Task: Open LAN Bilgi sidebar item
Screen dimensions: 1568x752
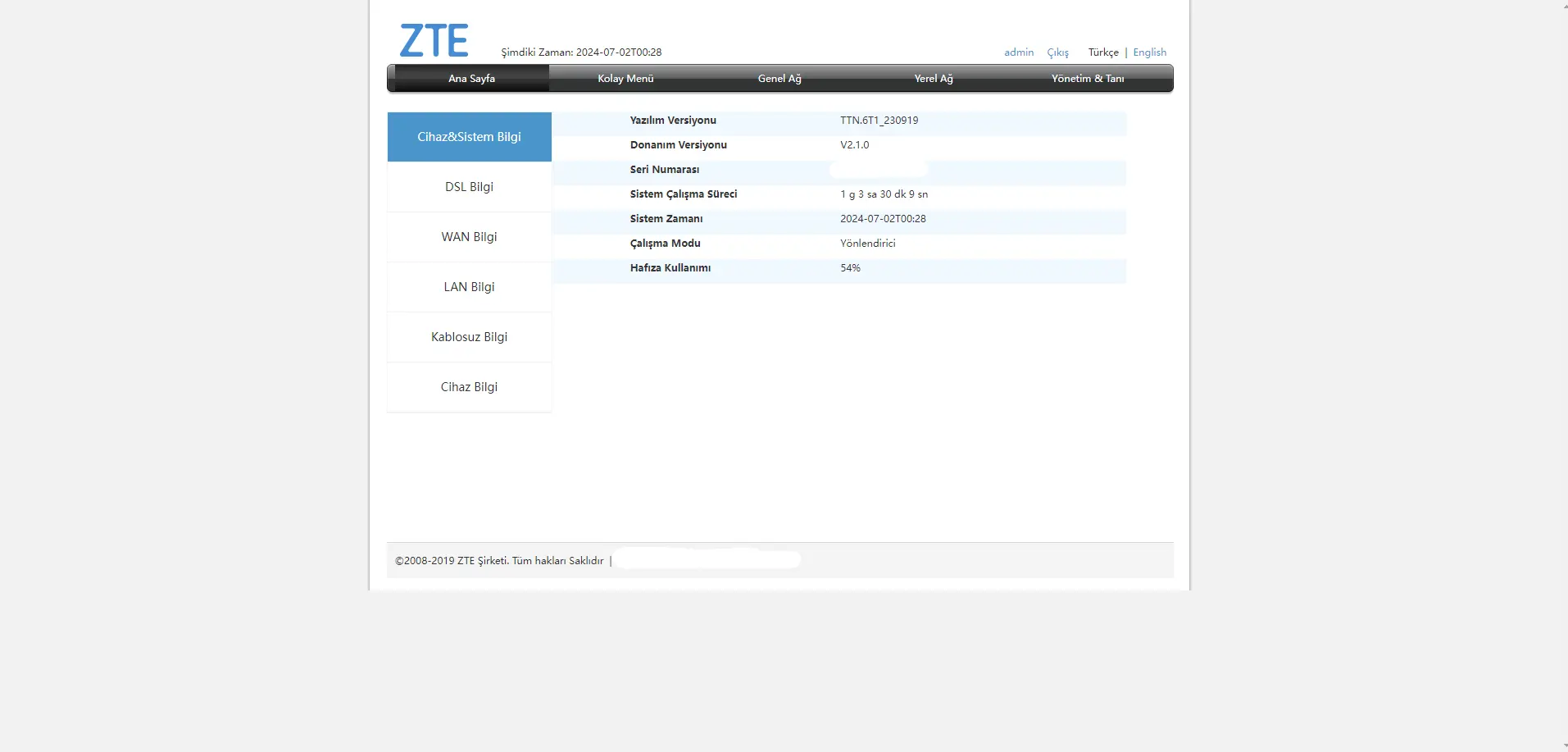Action: (469, 287)
